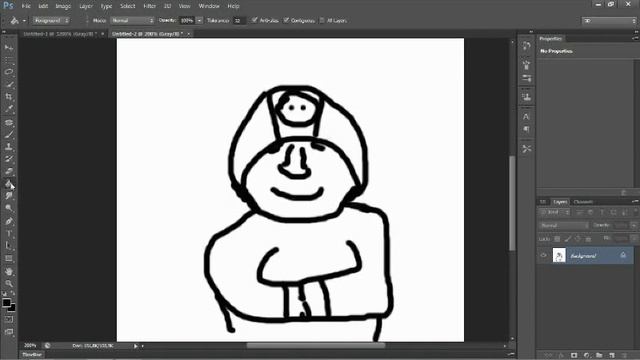Add a layer mask
The image size is (640, 360).
click(574, 356)
